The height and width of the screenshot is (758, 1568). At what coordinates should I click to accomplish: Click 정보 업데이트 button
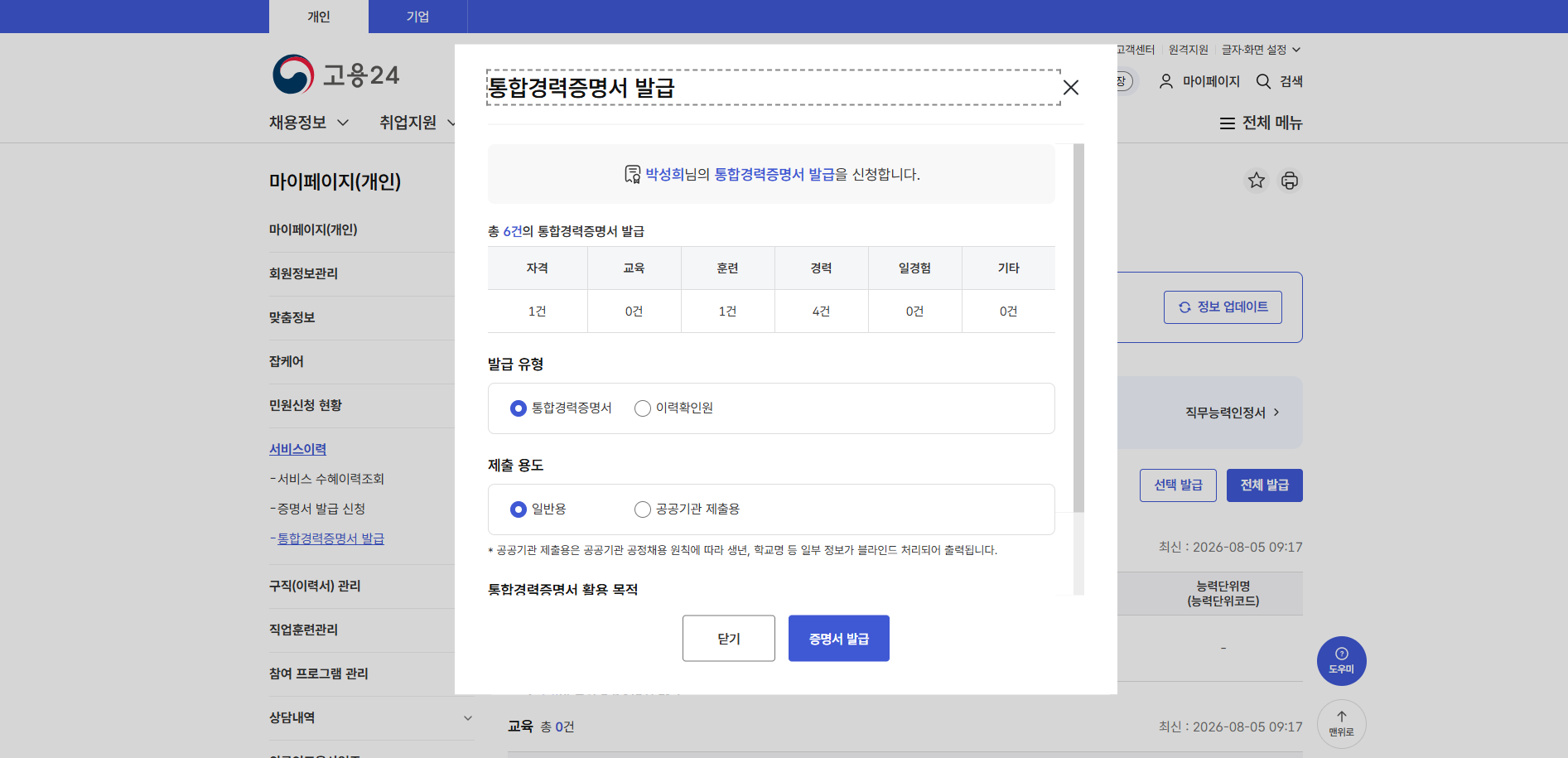[x=1223, y=307]
